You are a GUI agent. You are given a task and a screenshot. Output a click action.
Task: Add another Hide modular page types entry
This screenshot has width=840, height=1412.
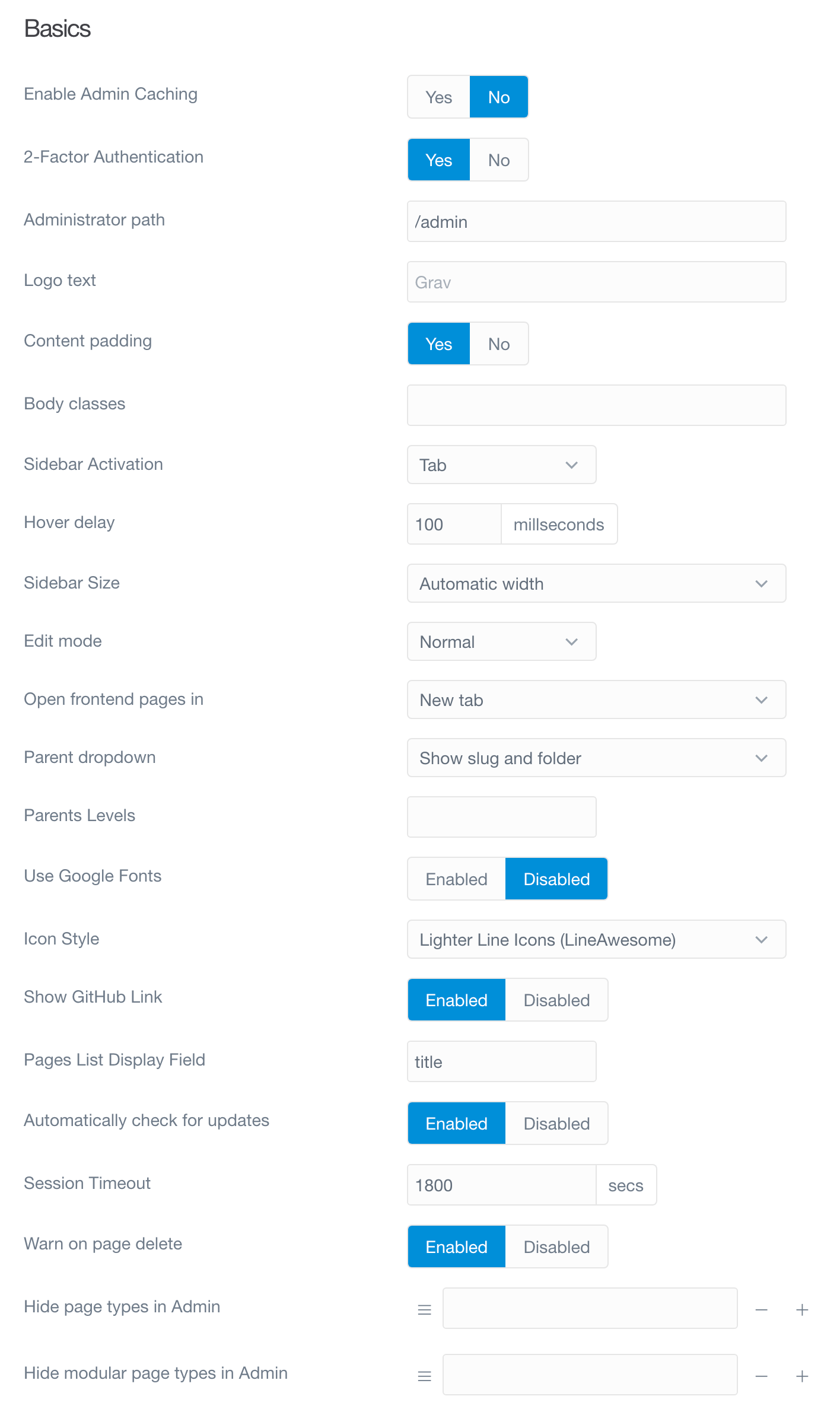coord(802,1375)
